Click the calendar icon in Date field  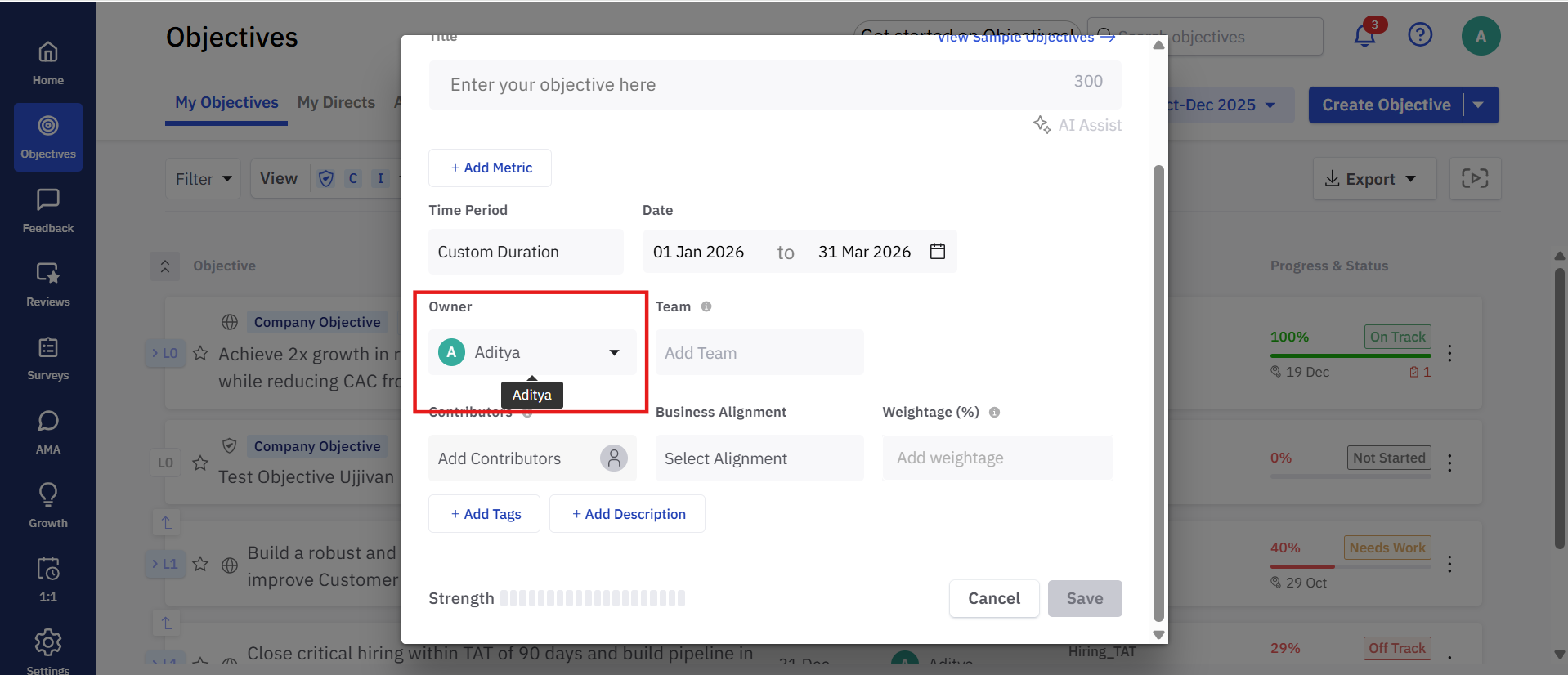coord(937,252)
